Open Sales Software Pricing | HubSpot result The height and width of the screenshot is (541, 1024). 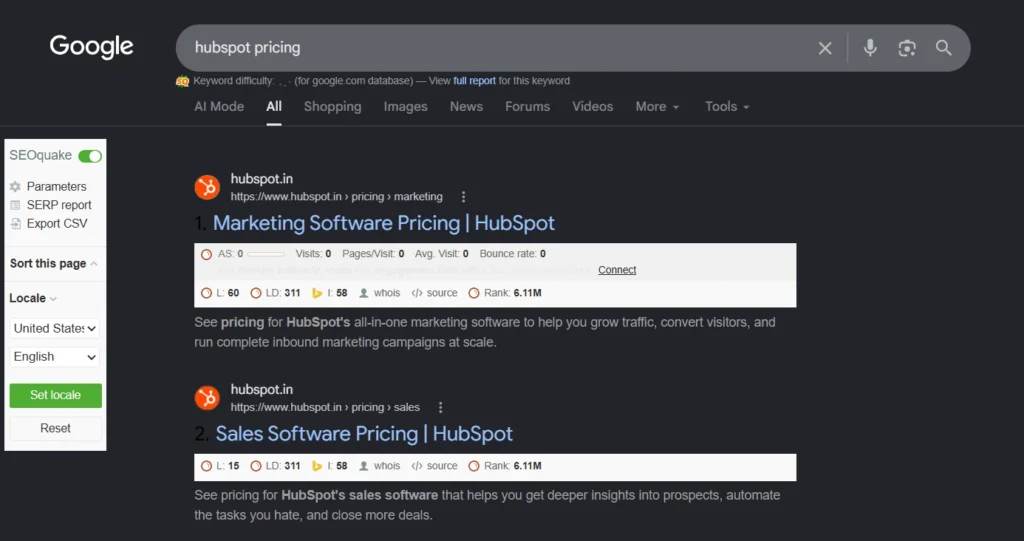point(364,434)
